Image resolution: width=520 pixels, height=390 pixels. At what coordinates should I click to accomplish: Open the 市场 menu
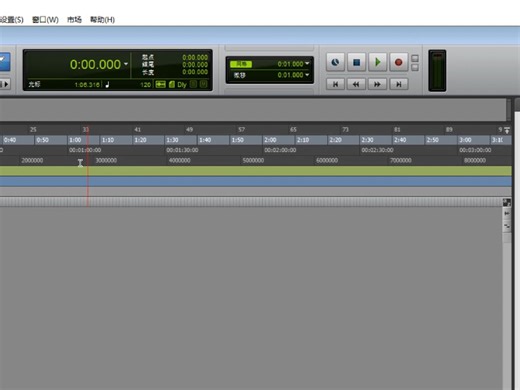74,20
